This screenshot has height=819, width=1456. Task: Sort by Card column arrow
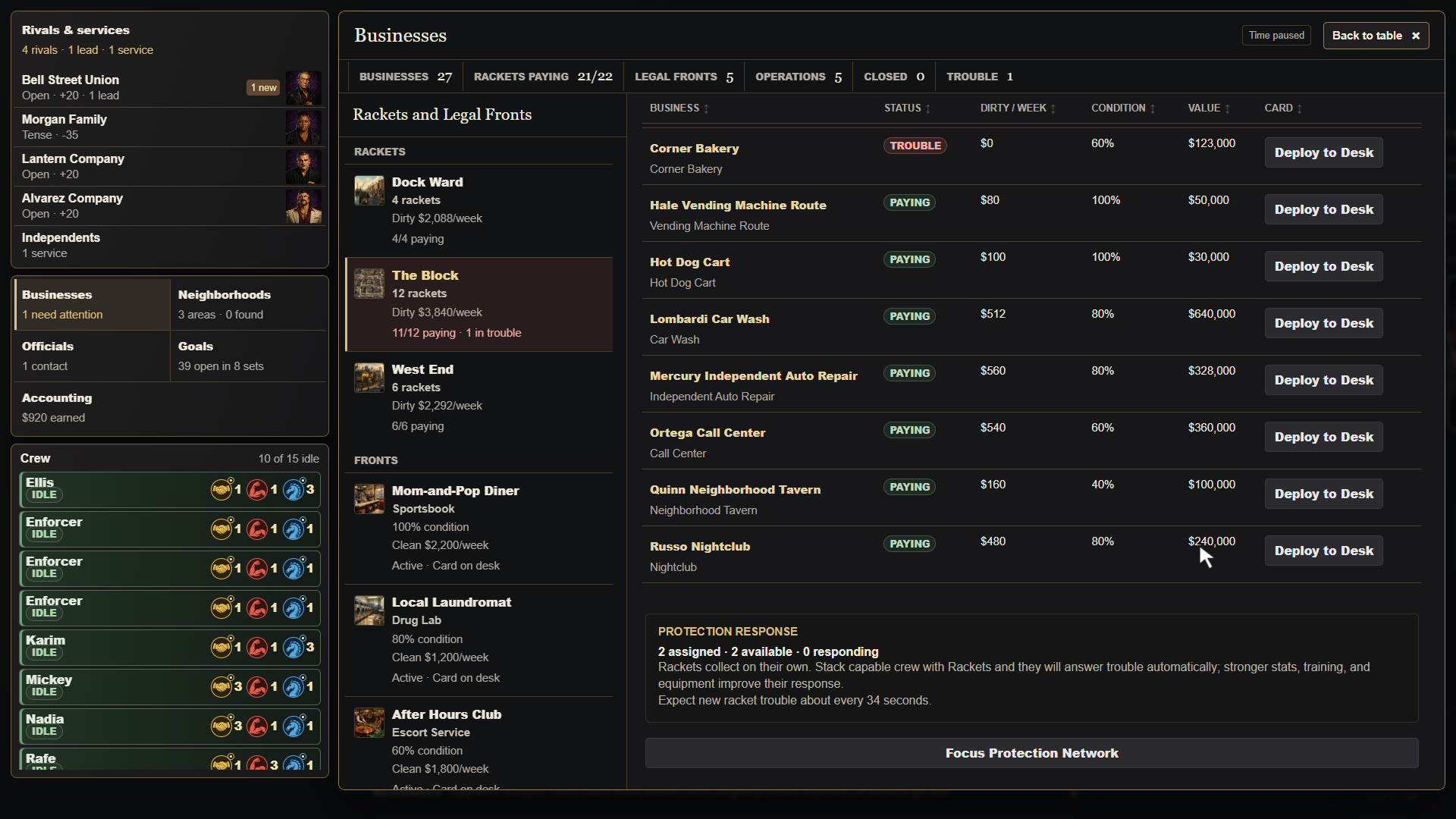[1299, 108]
